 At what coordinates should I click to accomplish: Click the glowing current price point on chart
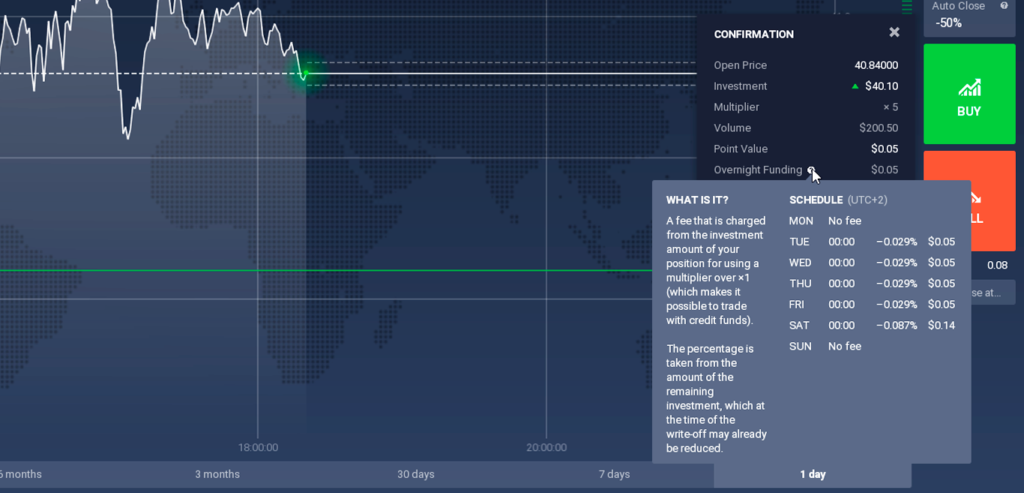(305, 73)
